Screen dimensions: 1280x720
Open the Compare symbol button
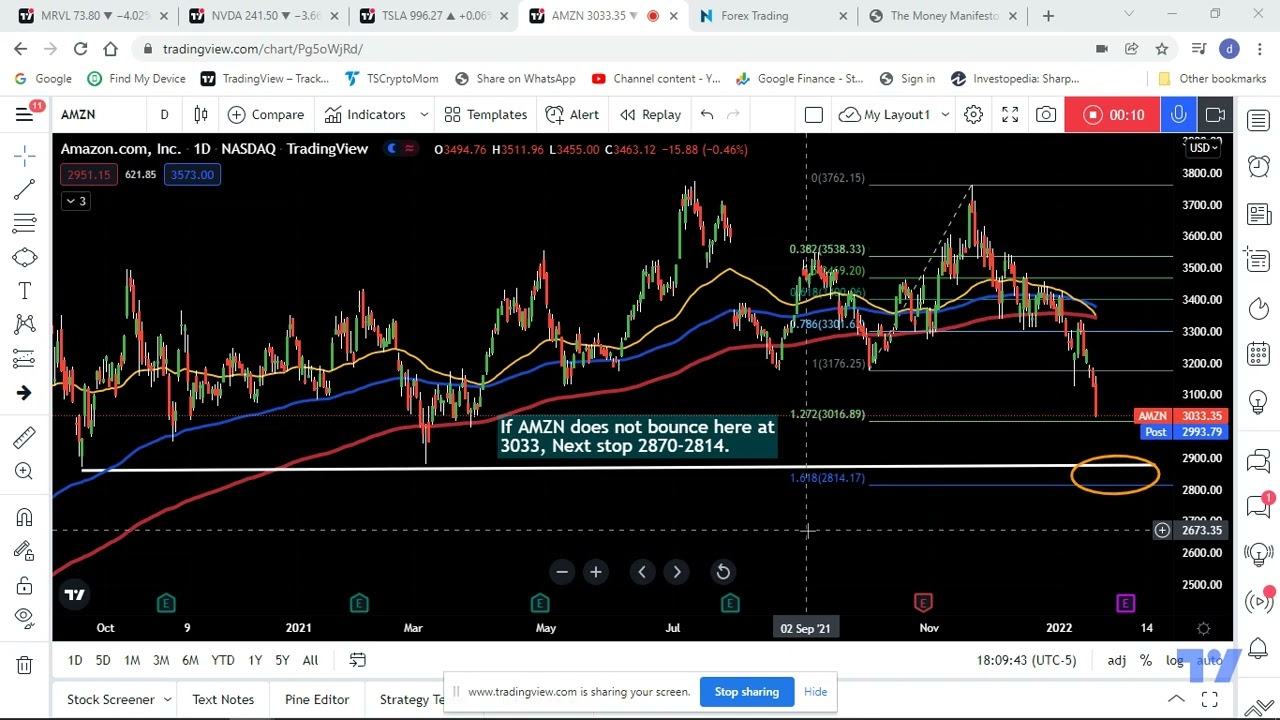click(266, 115)
